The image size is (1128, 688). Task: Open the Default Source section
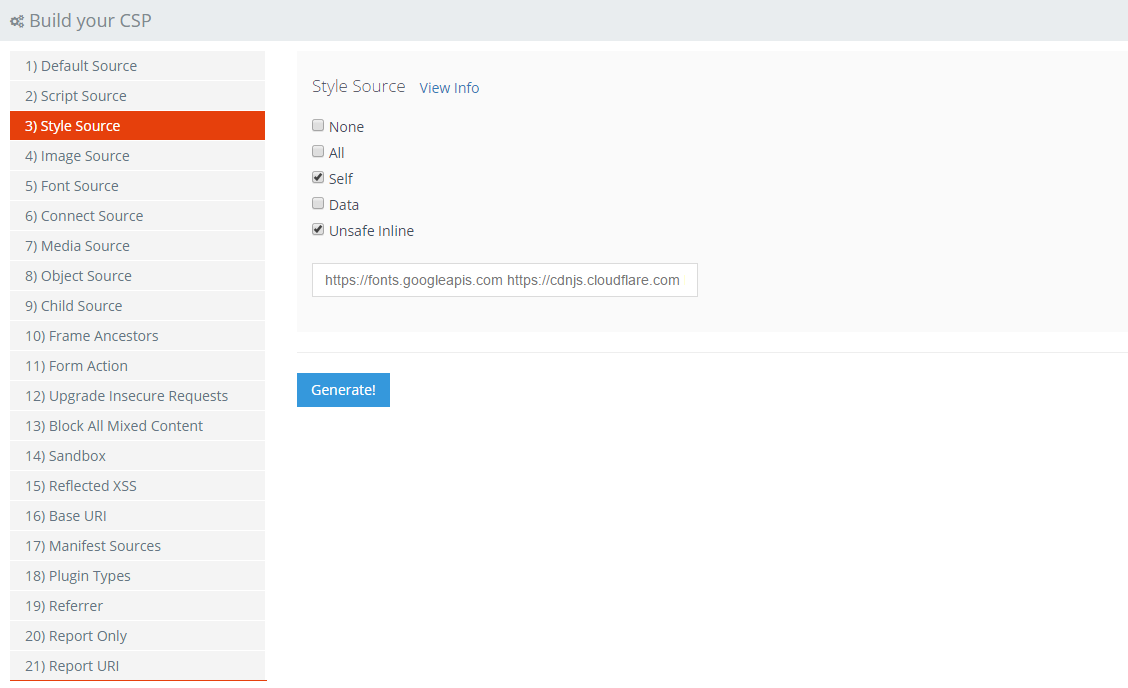(x=137, y=66)
